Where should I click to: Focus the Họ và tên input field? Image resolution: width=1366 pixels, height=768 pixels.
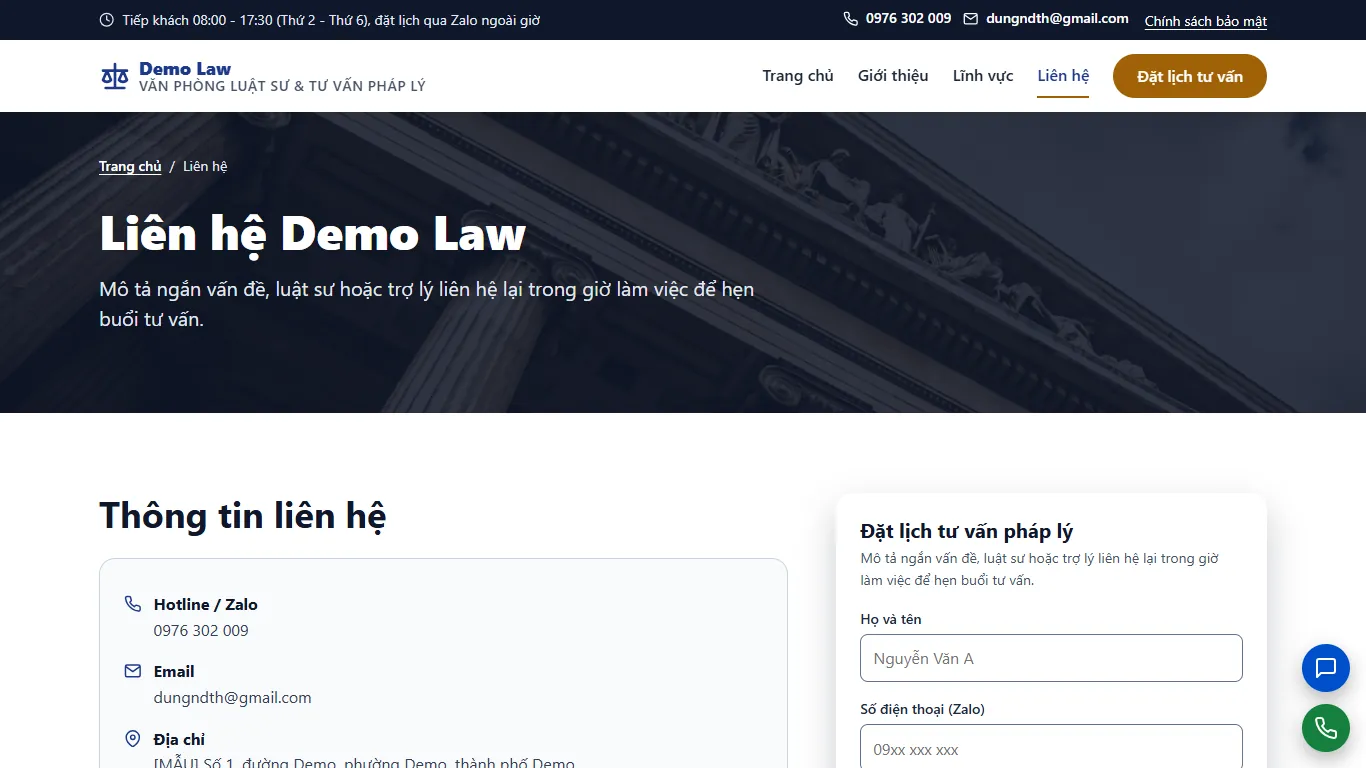(1051, 658)
